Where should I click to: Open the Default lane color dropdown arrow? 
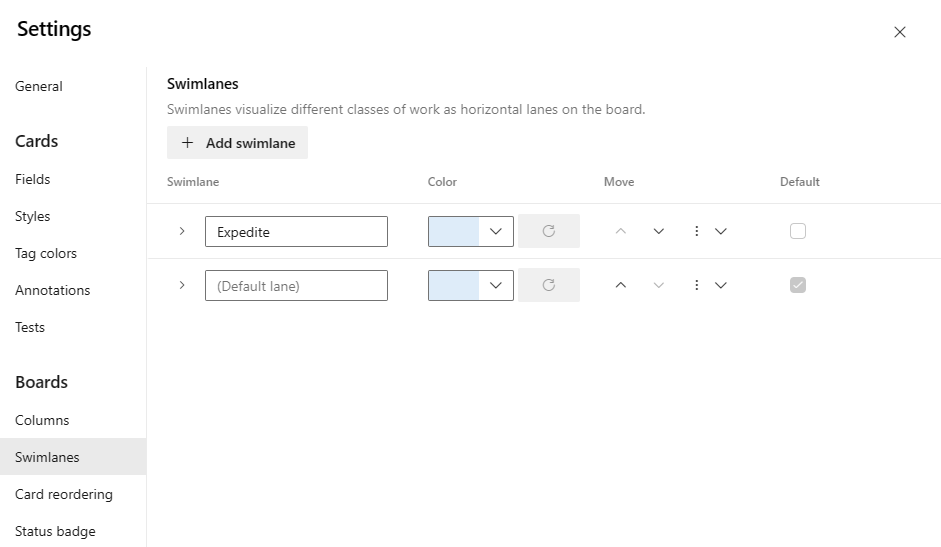pos(496,285)
